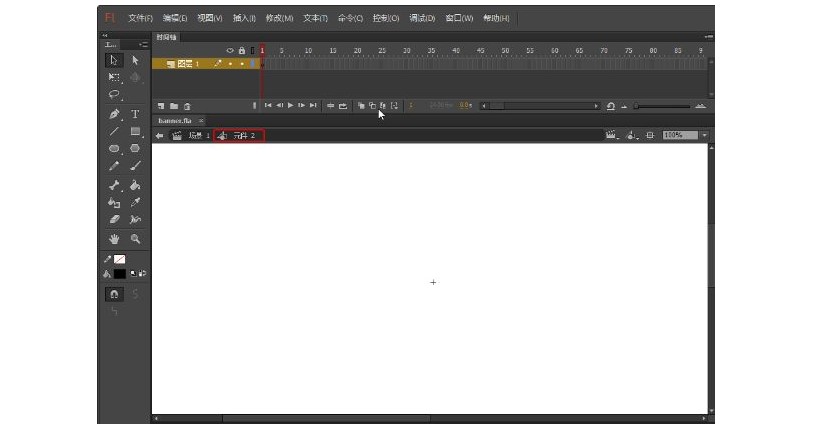Viewport: 815px width, 427px height.
Task: Toggle Snap to Objects magnet button
Action: 114,294
